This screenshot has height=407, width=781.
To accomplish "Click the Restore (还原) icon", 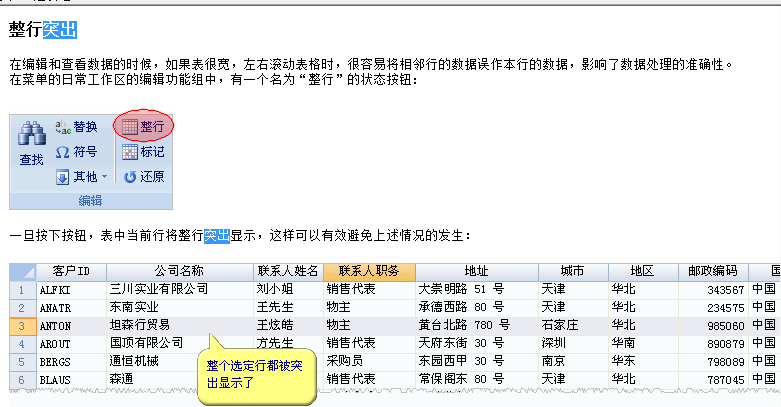I will (131, 177).
